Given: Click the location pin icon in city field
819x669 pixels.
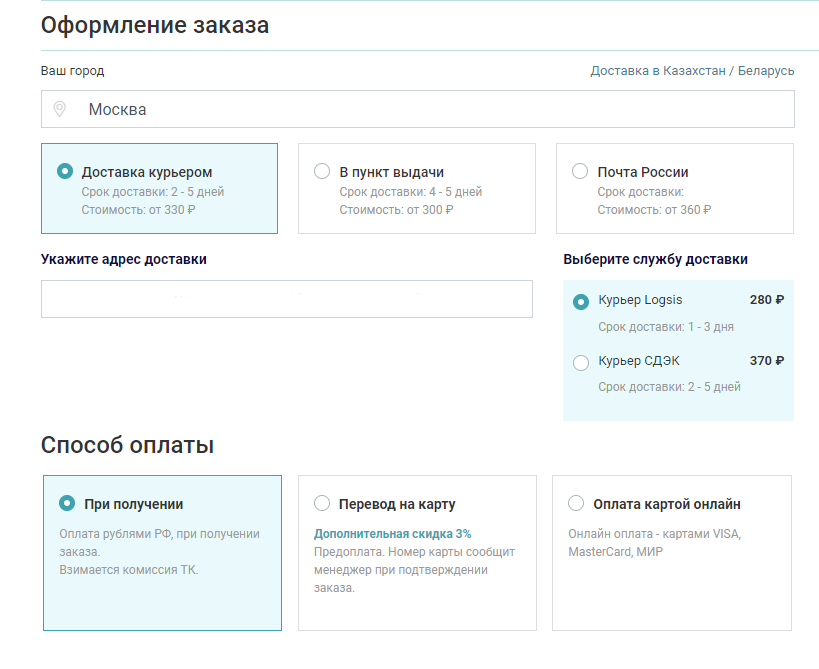Looking at the screenshot, I should (59, 109).
